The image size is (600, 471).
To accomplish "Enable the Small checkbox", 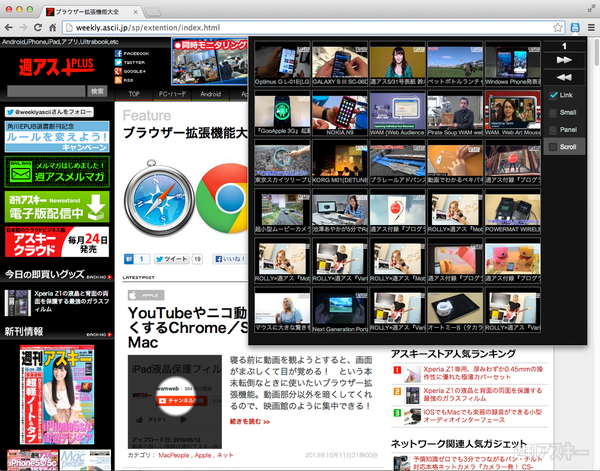I will pos(553,112).
